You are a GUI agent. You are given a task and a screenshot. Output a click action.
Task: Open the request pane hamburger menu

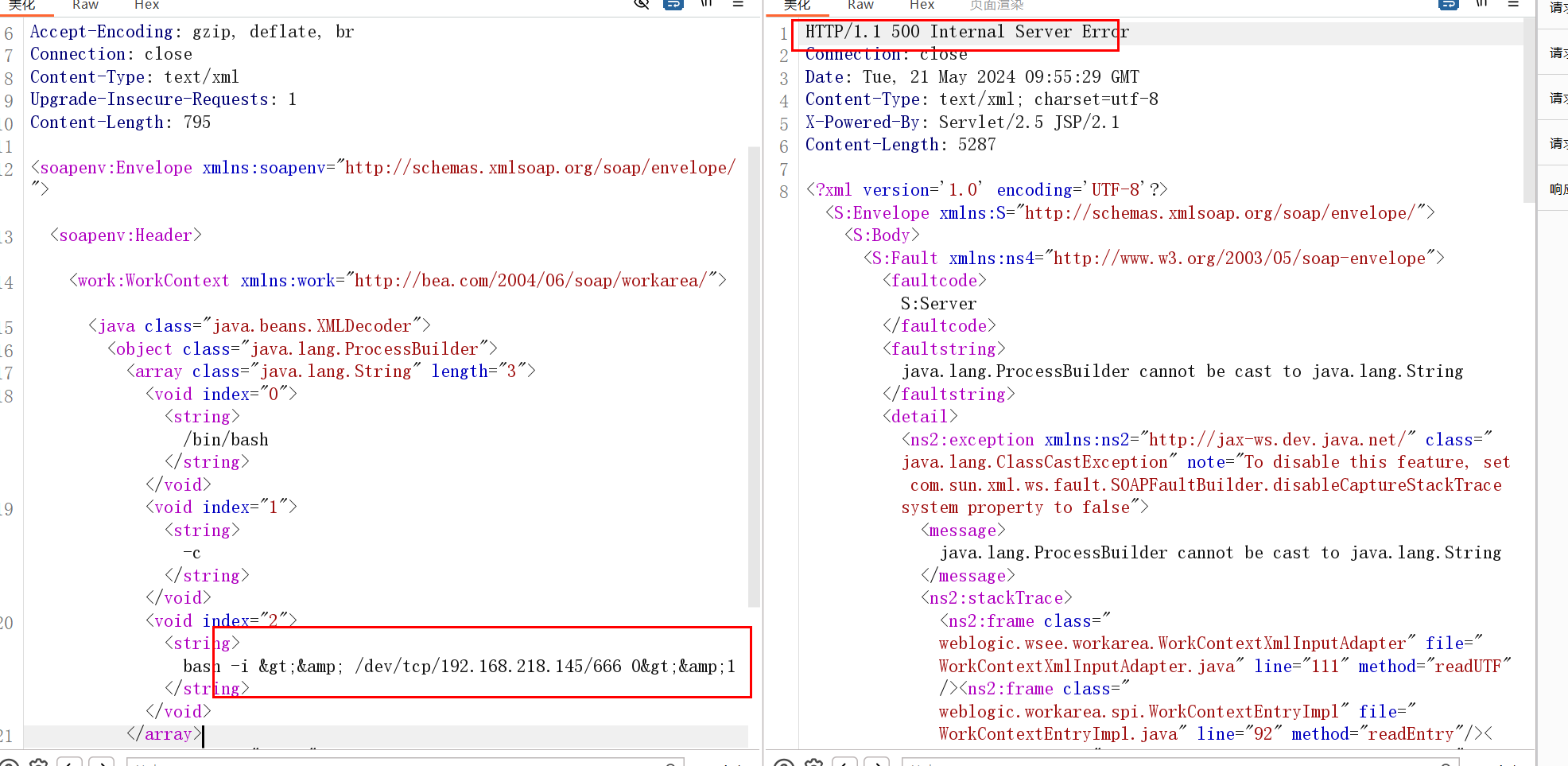coord(738,4)
